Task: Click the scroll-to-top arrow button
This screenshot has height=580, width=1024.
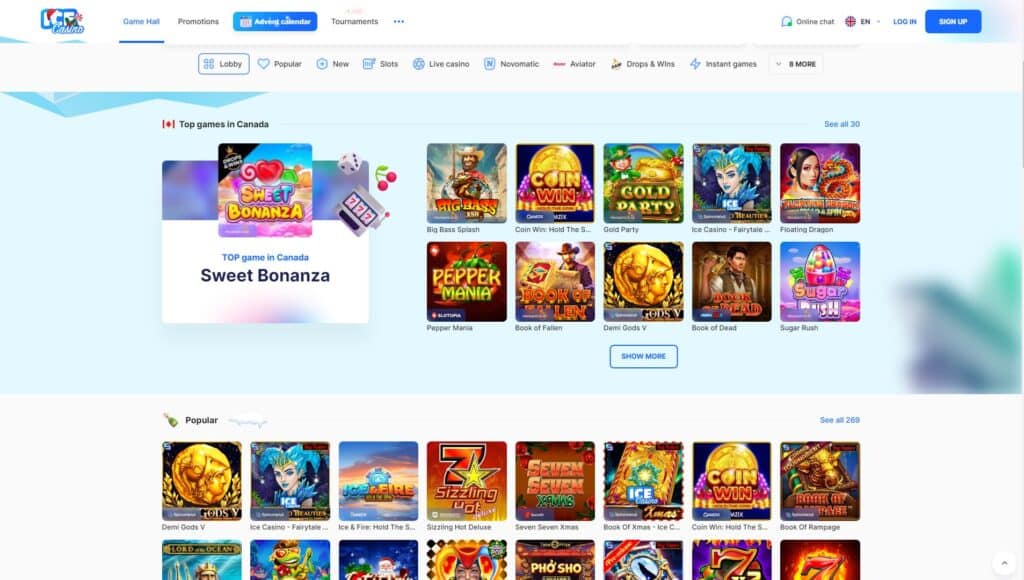Action: click(x=1004, y=563)
